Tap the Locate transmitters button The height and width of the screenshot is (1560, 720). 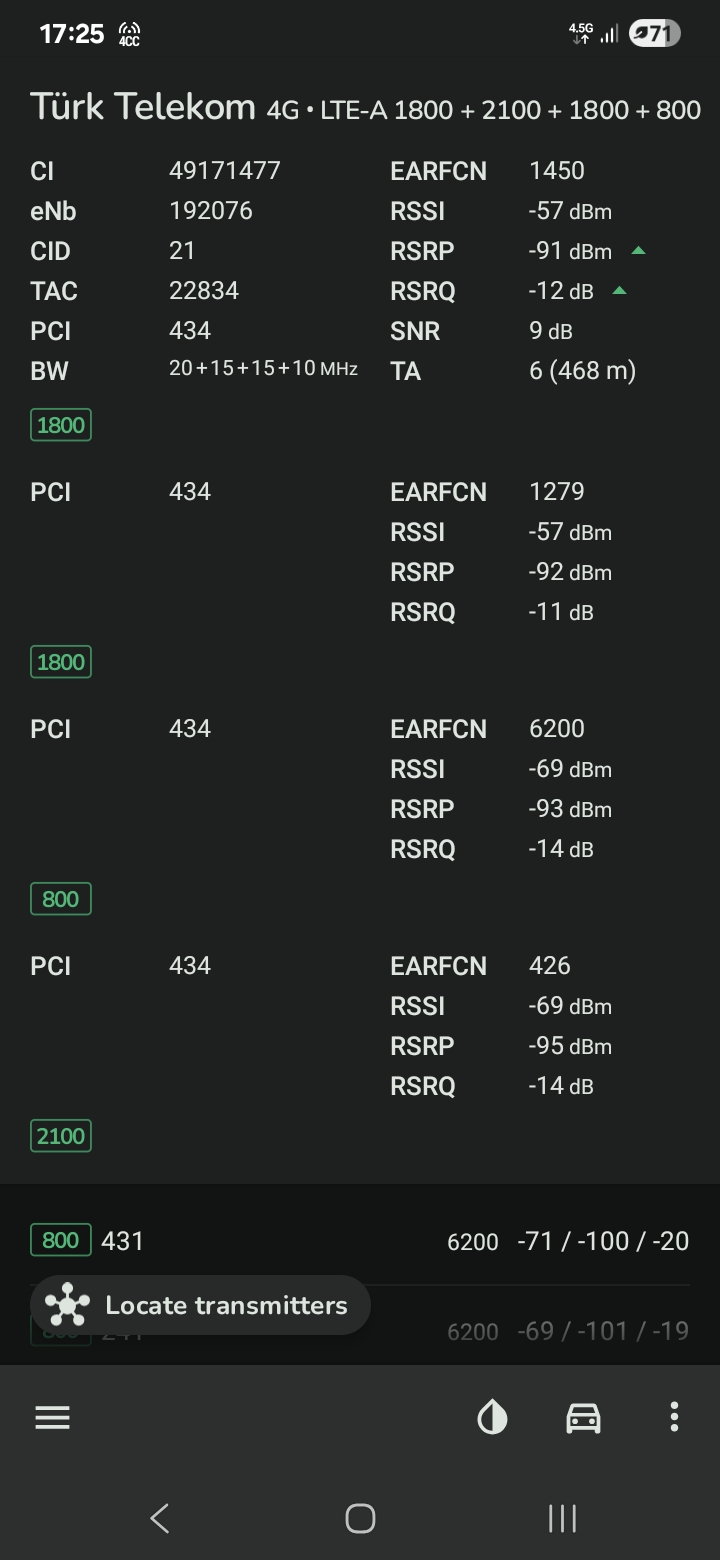click(x=200, y=1305)
